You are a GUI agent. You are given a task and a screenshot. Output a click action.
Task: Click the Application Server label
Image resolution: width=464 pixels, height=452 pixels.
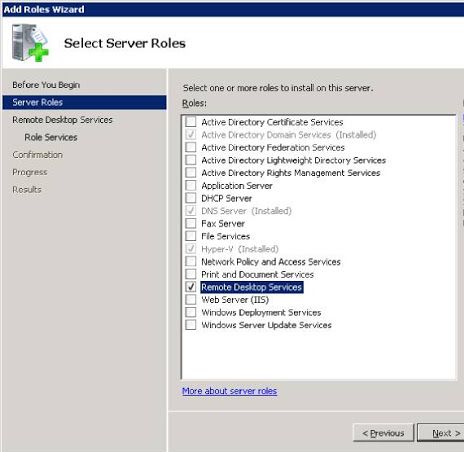point(237,186)
